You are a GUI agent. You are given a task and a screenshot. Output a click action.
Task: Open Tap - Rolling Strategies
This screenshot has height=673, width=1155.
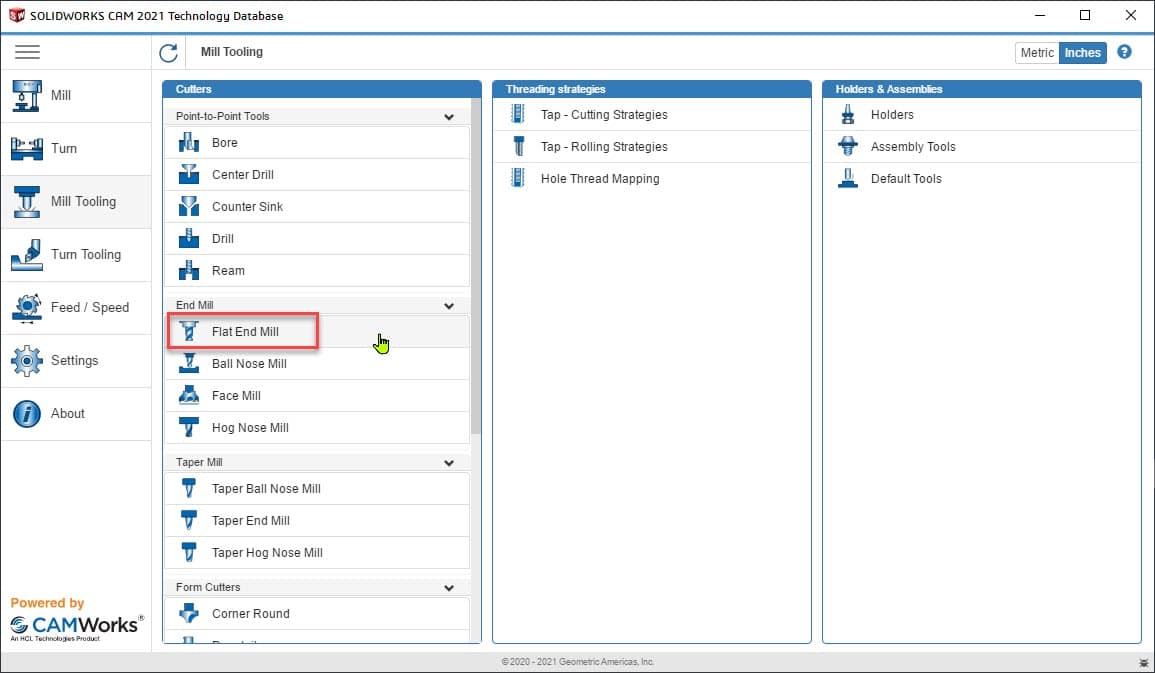click(651, 147)
